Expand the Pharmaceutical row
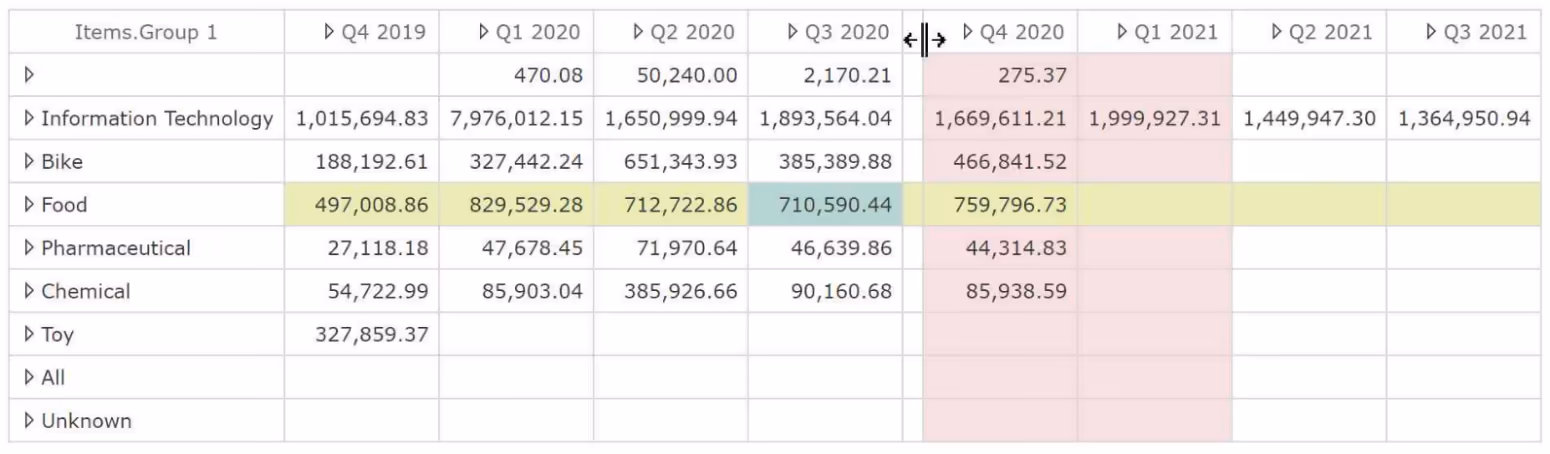The image size is (1550, 454). (x=29, y=248)
